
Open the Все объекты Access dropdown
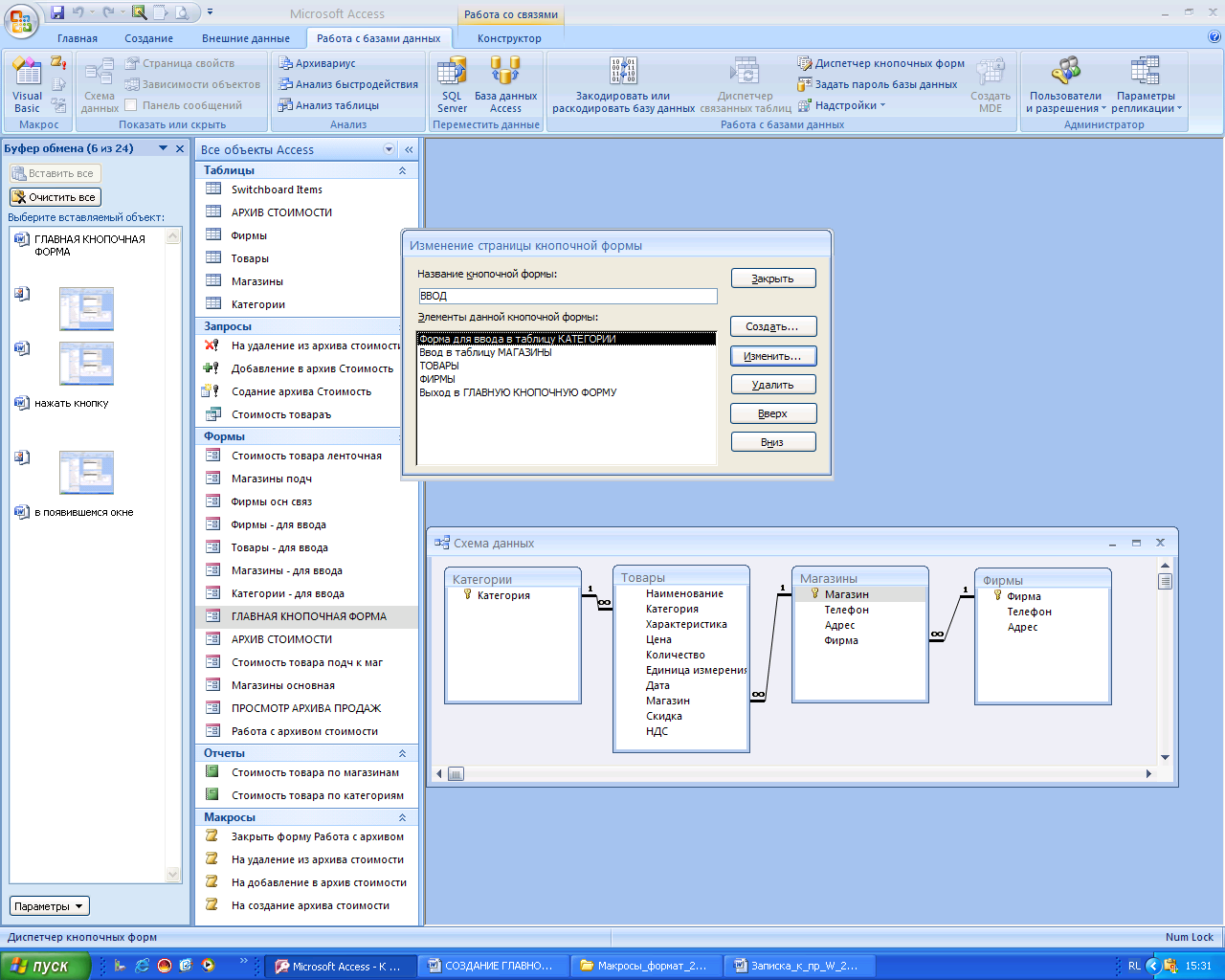[x=389, y=149]
